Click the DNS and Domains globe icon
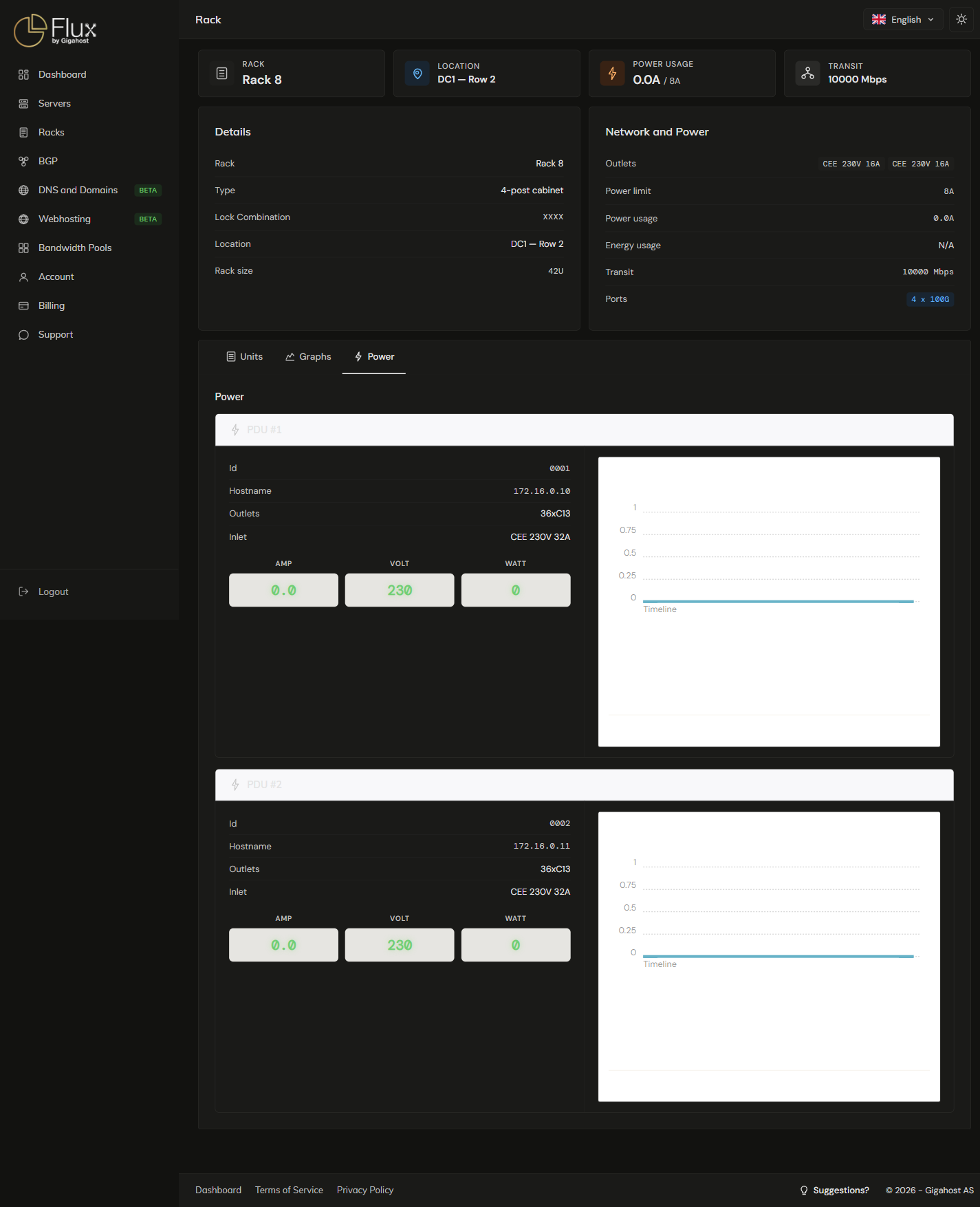This screenshot has height=1207, width=980. pyautogui.click(x=23, y=190)
